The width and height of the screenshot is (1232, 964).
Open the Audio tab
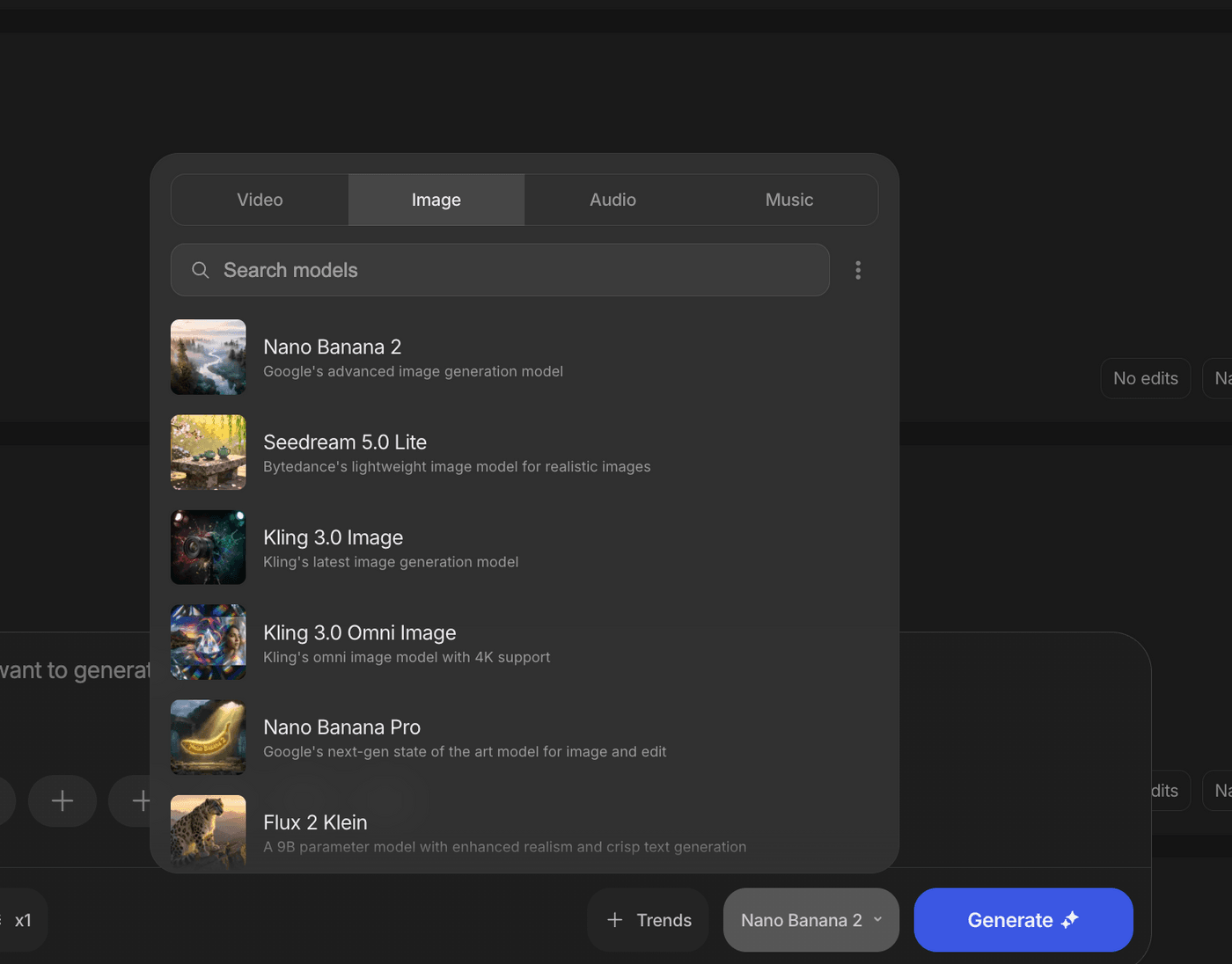612,200
